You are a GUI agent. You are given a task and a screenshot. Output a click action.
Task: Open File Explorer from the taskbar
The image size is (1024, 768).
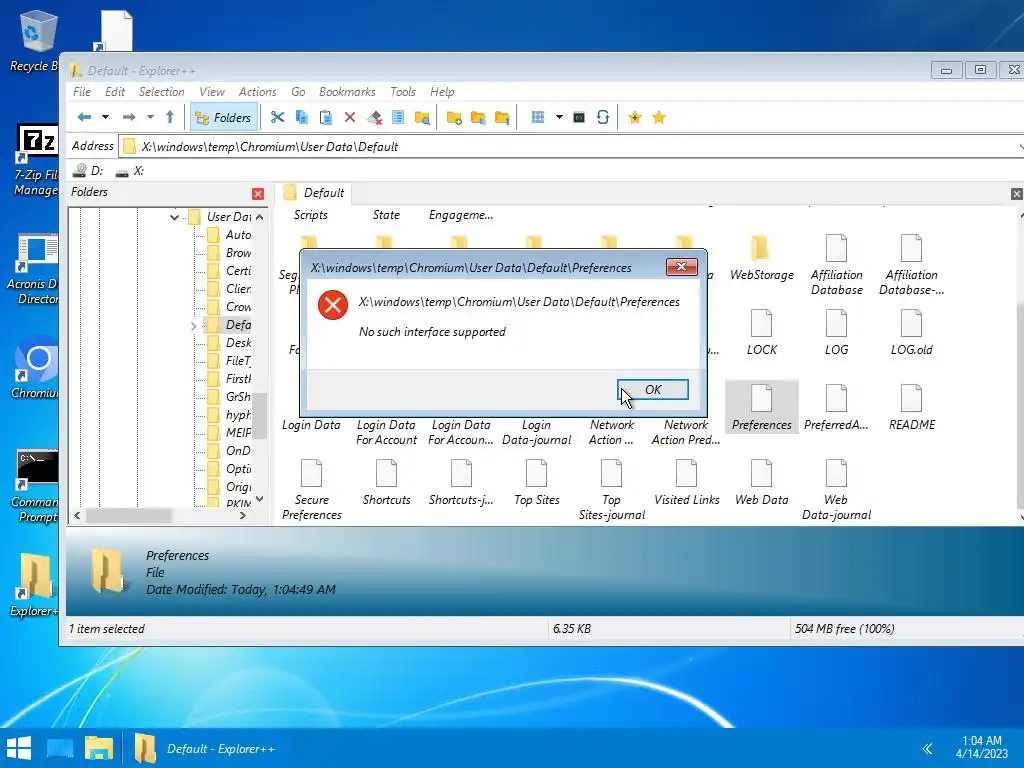(99, 748)
